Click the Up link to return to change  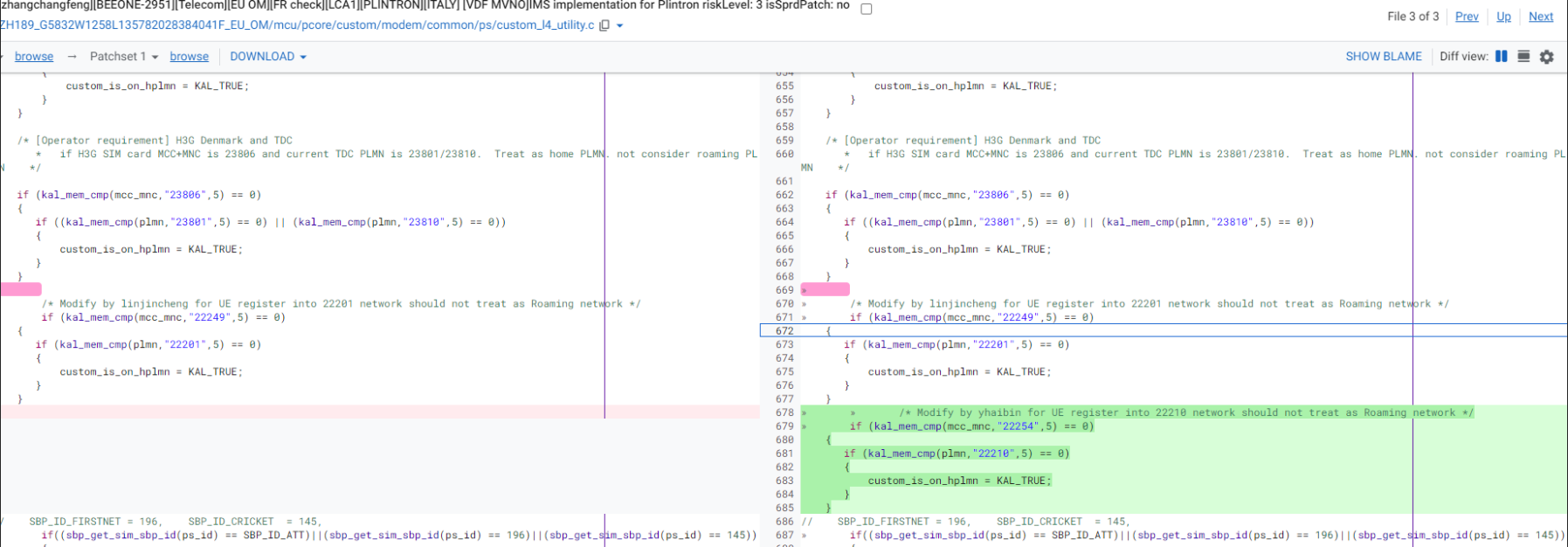click(1503, 16)
